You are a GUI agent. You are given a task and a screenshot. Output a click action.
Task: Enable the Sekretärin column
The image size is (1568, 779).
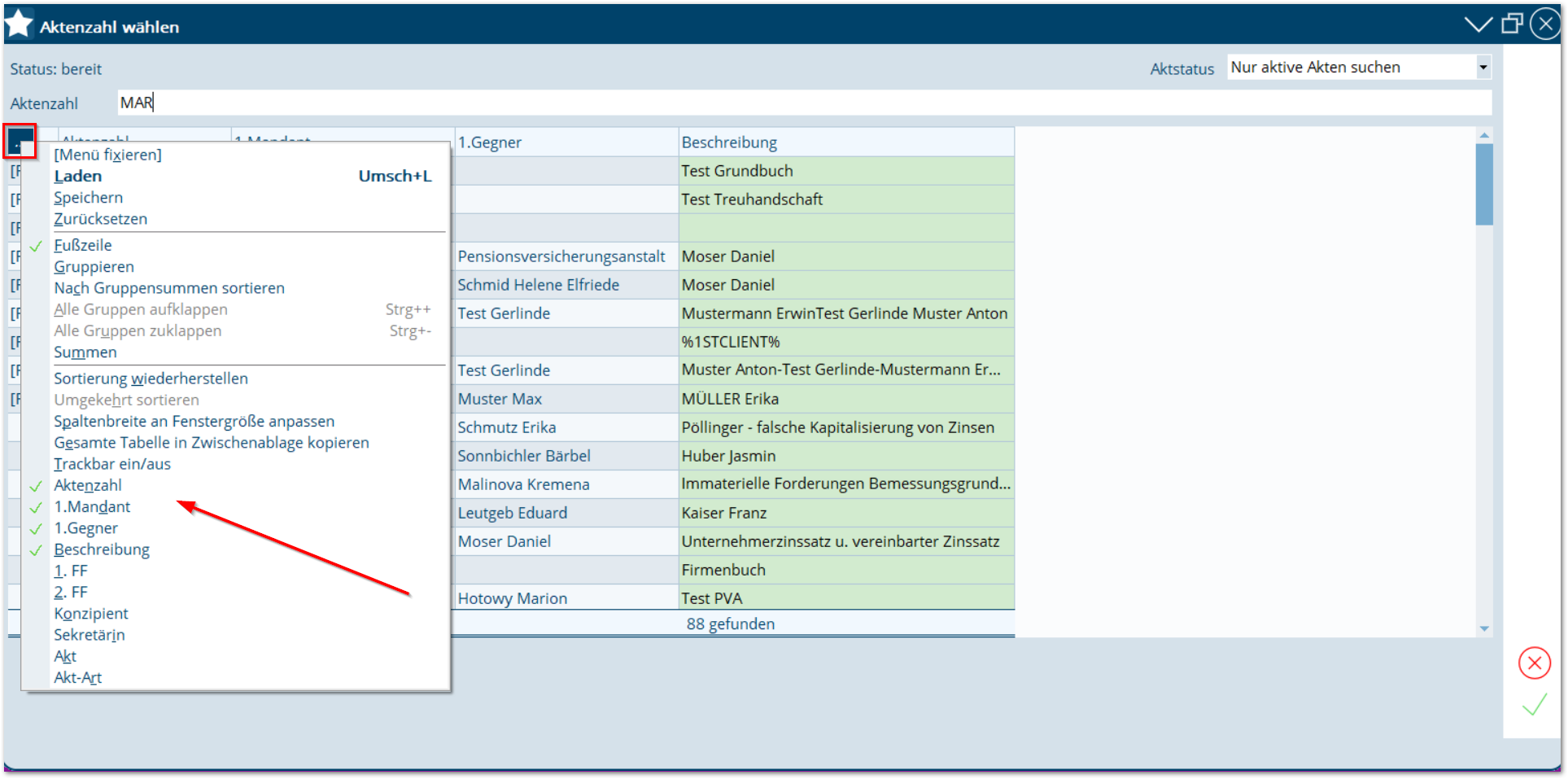(90, 635)
